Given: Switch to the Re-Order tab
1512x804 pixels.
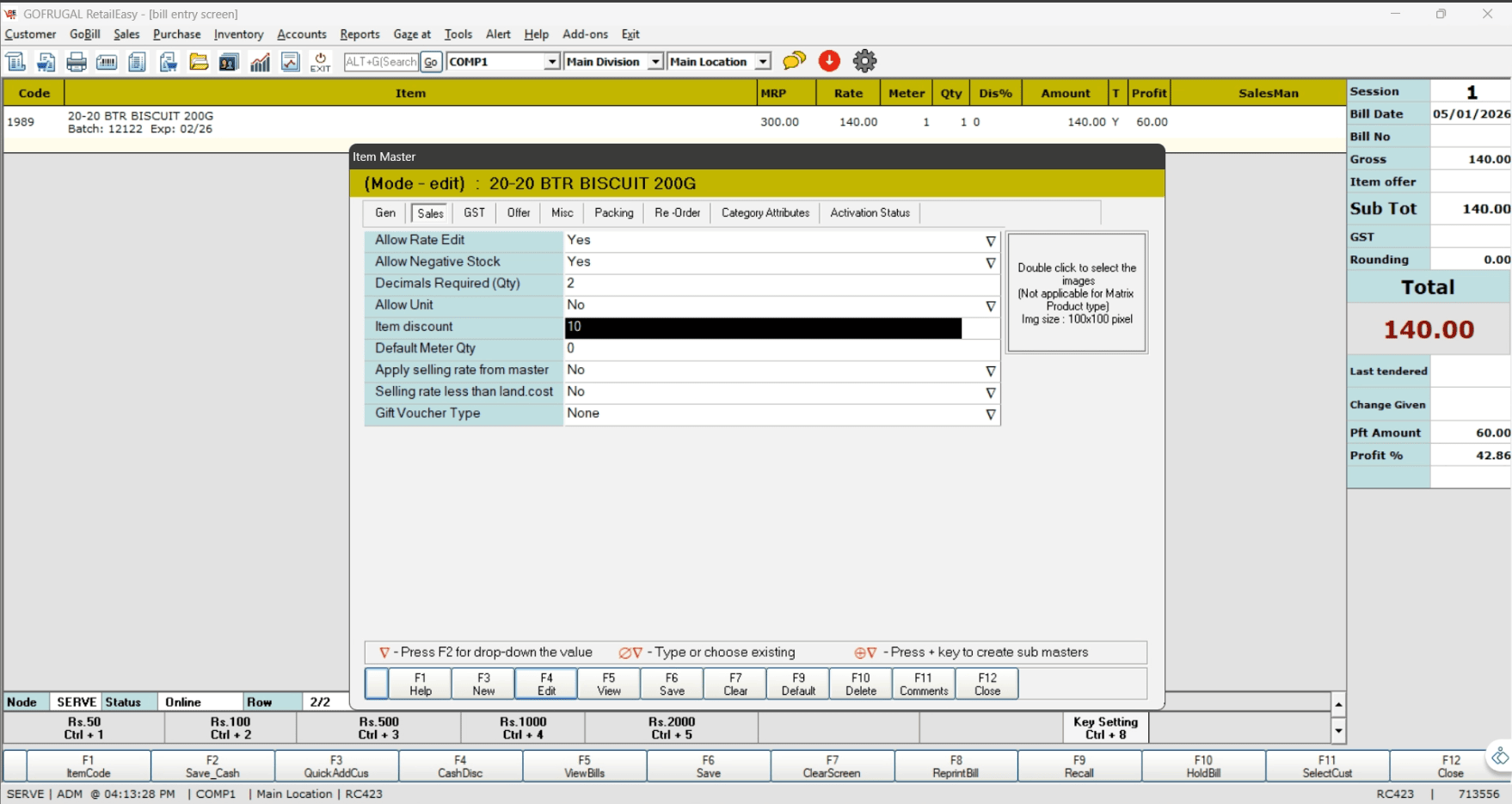Looking at the screenshot, I should 678,212.
